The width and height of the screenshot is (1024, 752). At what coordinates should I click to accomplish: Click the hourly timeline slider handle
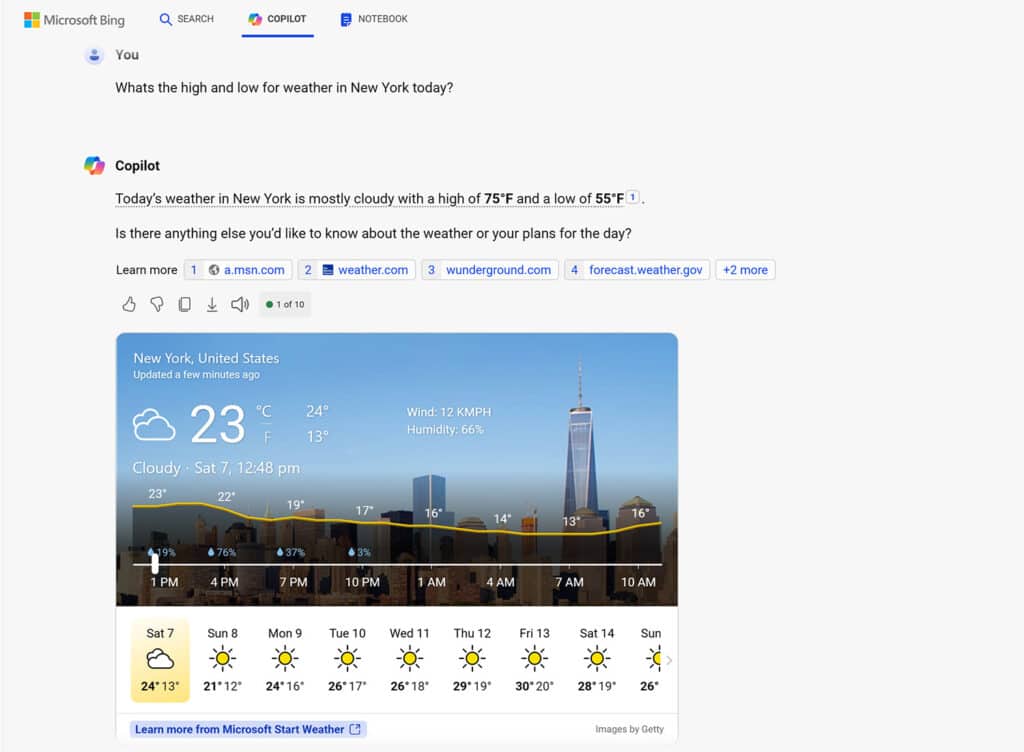[155, 563]
